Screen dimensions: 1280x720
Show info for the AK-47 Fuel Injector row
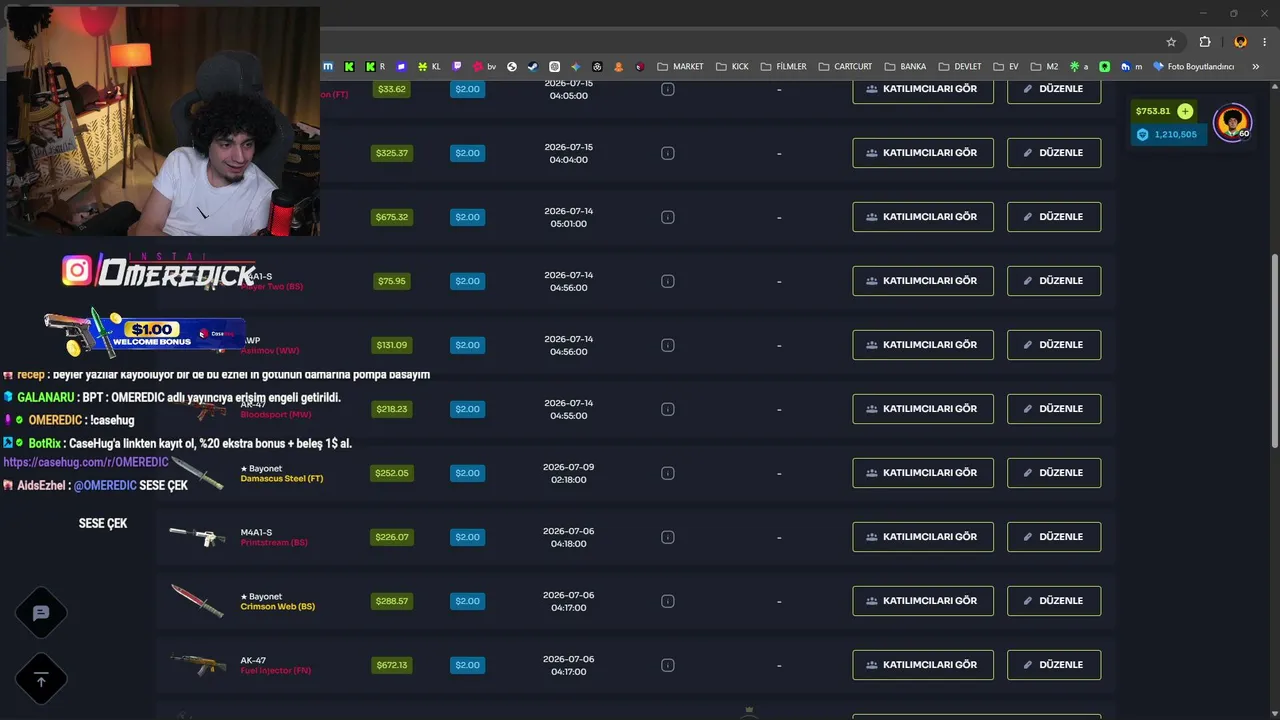pos(668,665)
